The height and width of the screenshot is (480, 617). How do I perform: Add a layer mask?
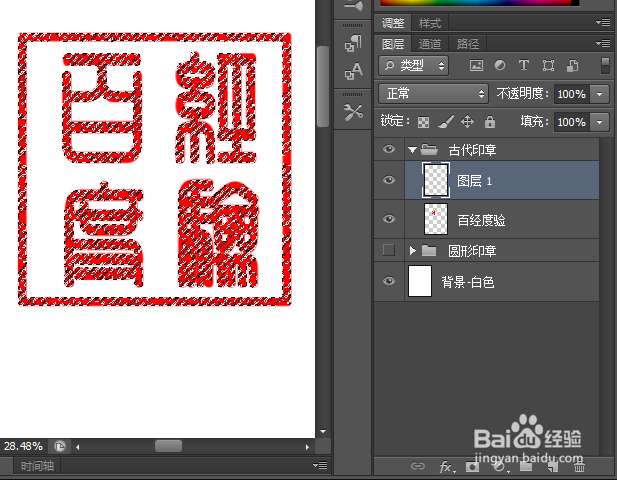pos(472,467)
